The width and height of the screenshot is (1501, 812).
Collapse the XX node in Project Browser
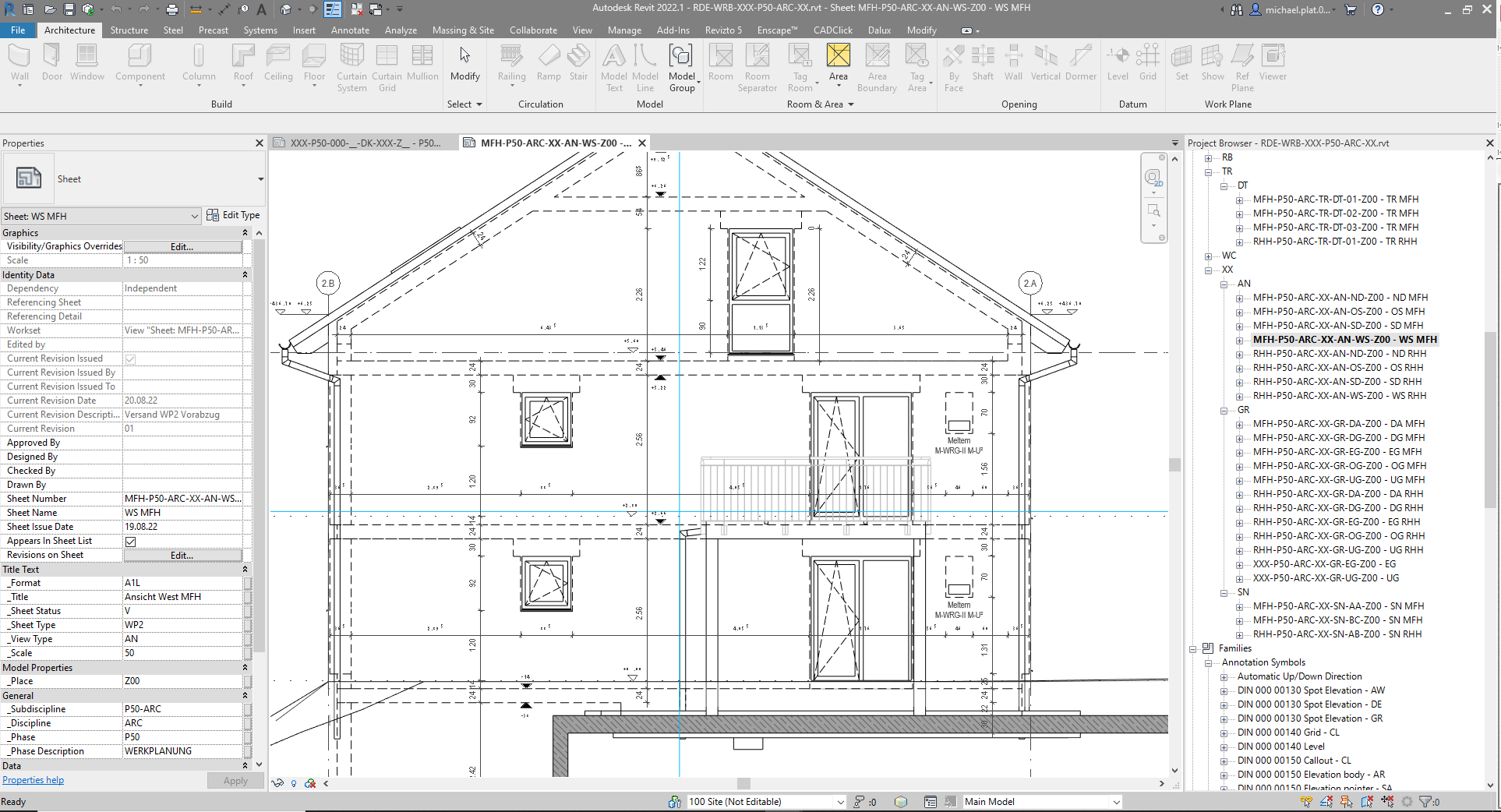(1208, 270)
